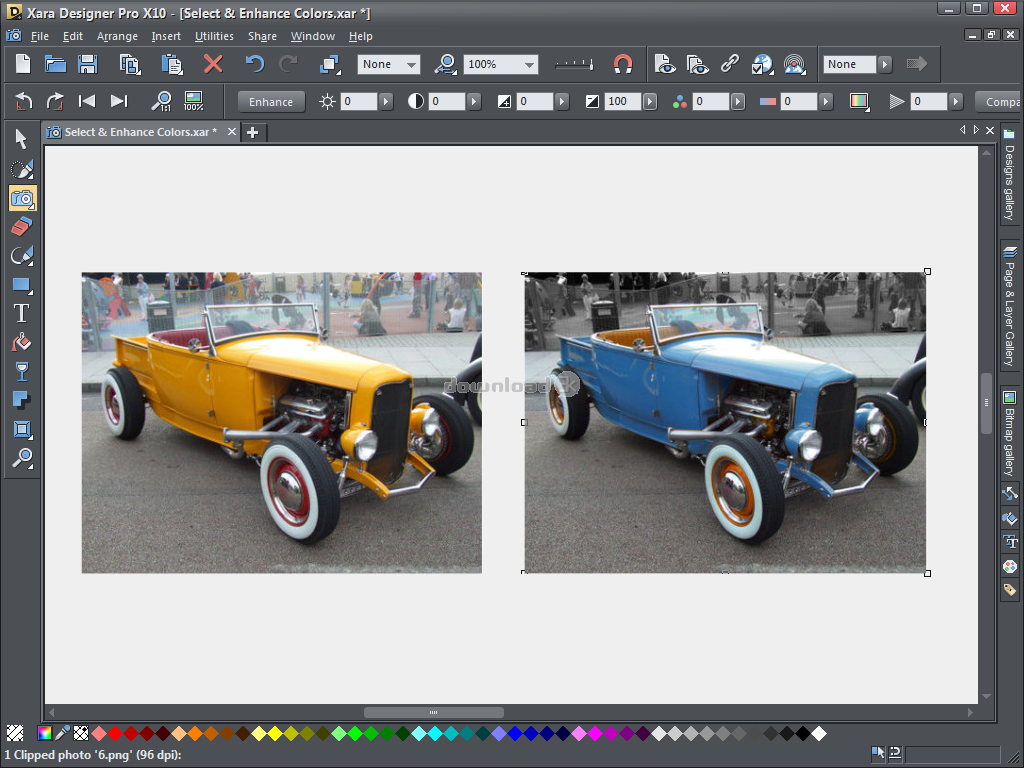Select the Eraser tool

(x=22, y=227)
